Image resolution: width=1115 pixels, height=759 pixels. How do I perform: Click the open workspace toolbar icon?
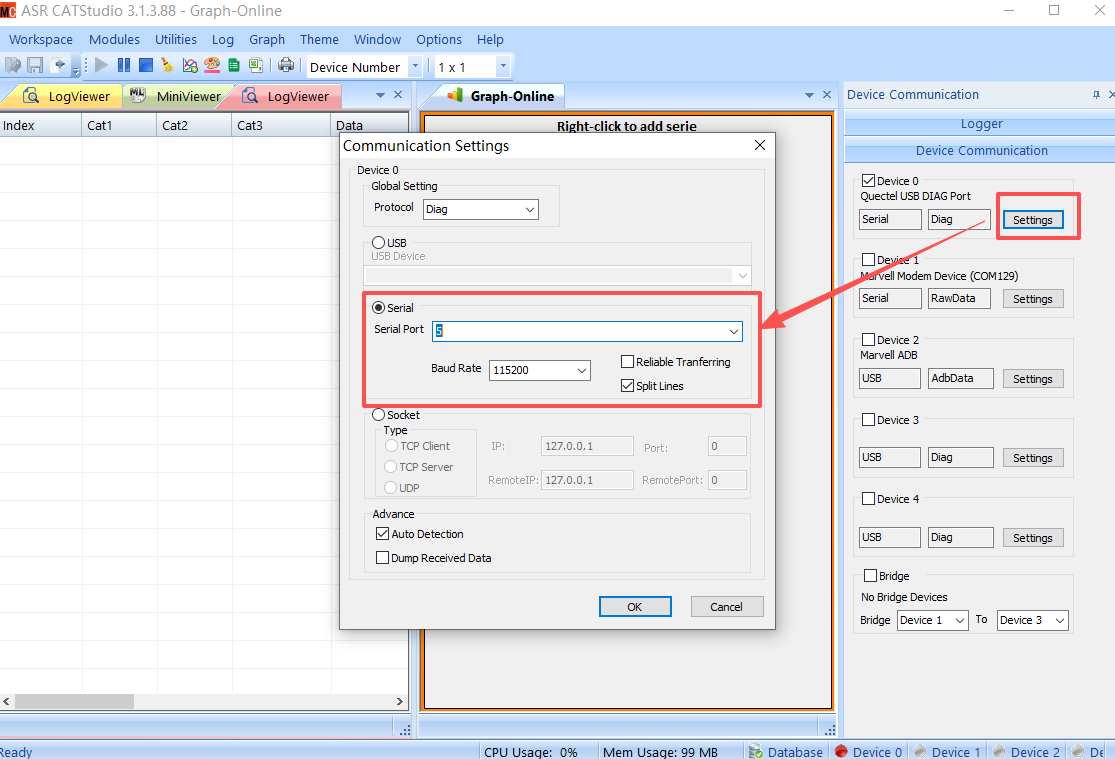[x=13, y=65]
